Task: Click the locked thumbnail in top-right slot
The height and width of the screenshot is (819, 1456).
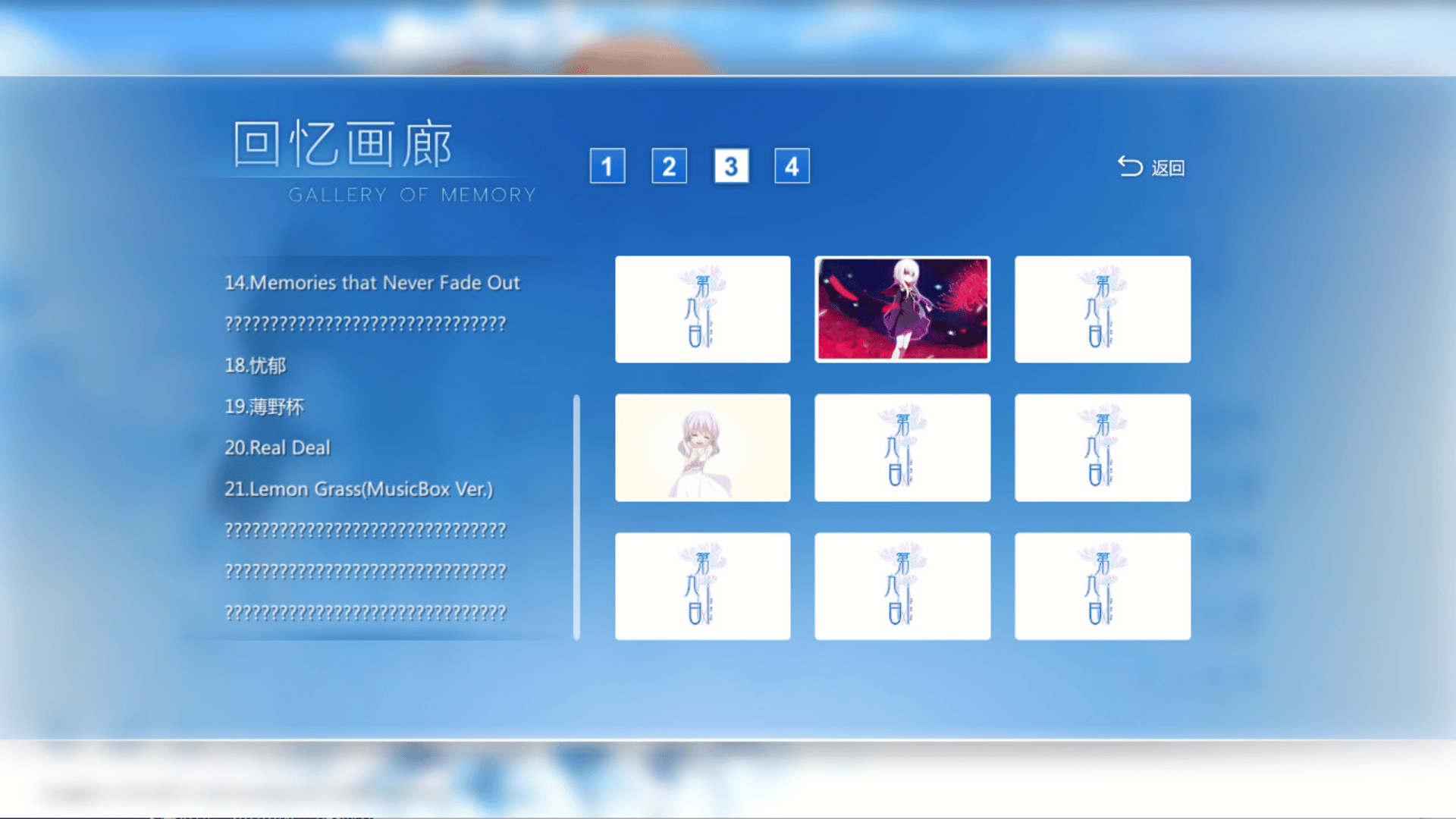Action: pyautogui.click(x=1102, y=309)
